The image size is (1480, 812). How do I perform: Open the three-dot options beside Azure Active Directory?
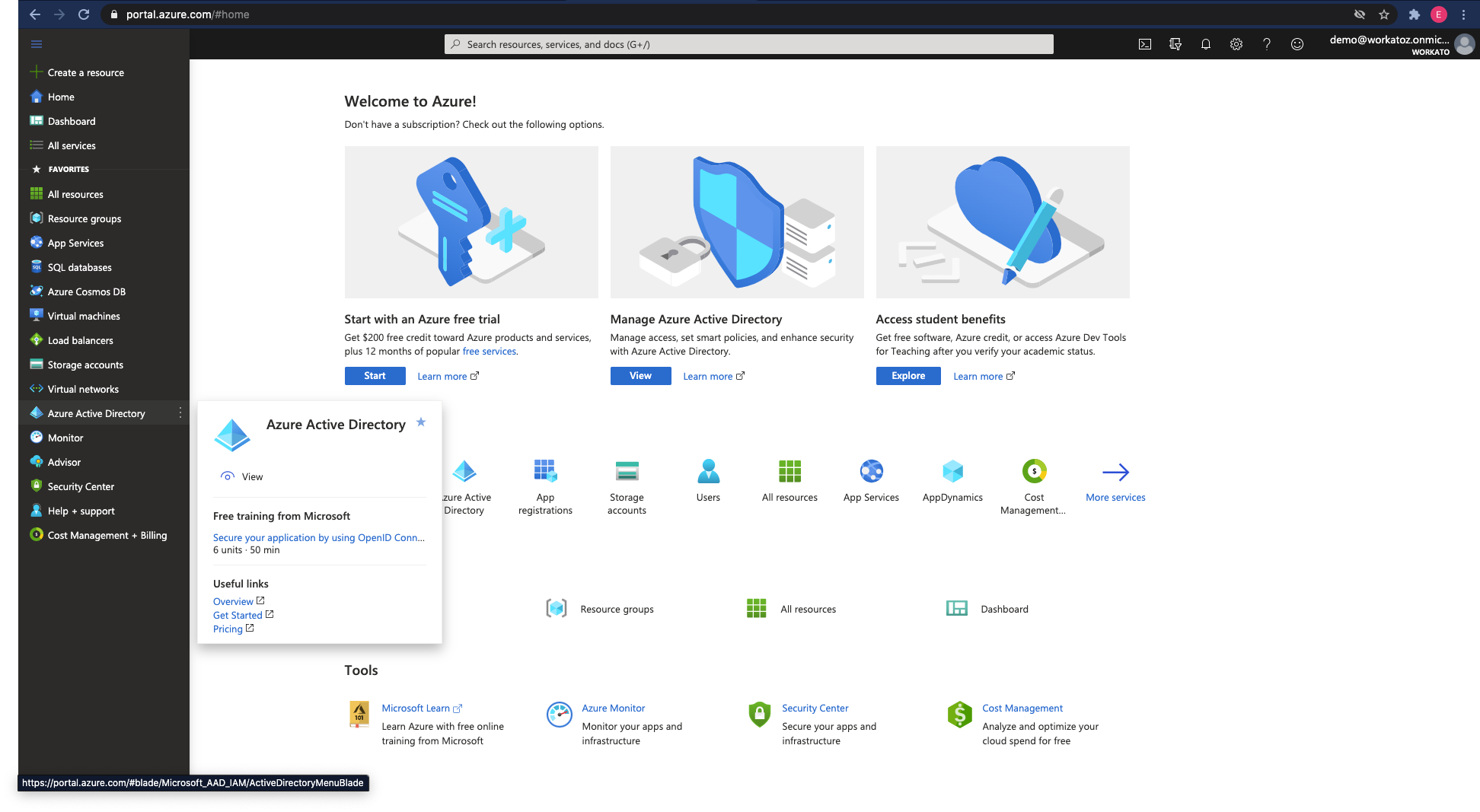[x=180, y=412]
